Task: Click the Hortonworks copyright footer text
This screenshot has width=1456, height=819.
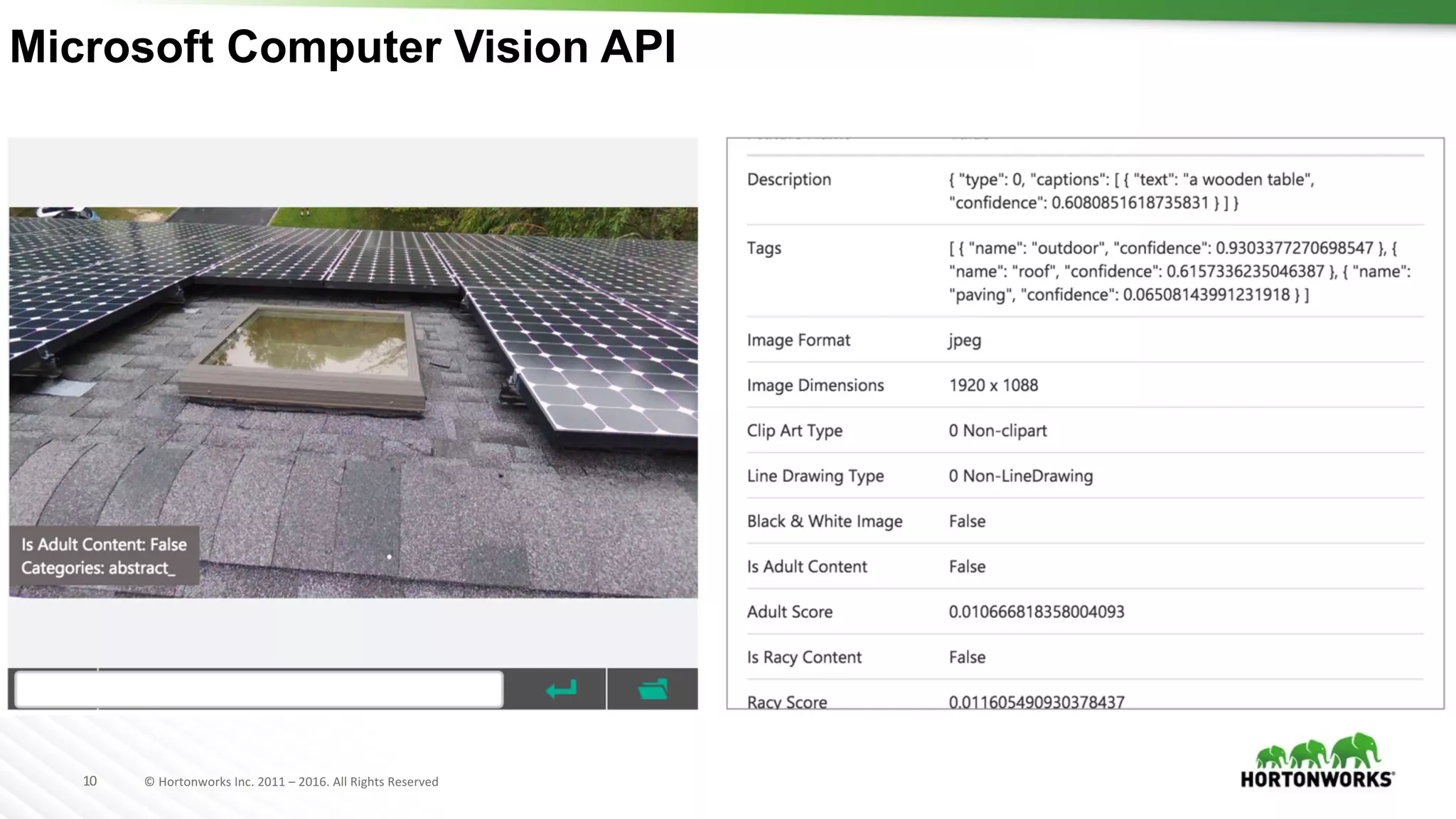Action: tap(291, 782)
